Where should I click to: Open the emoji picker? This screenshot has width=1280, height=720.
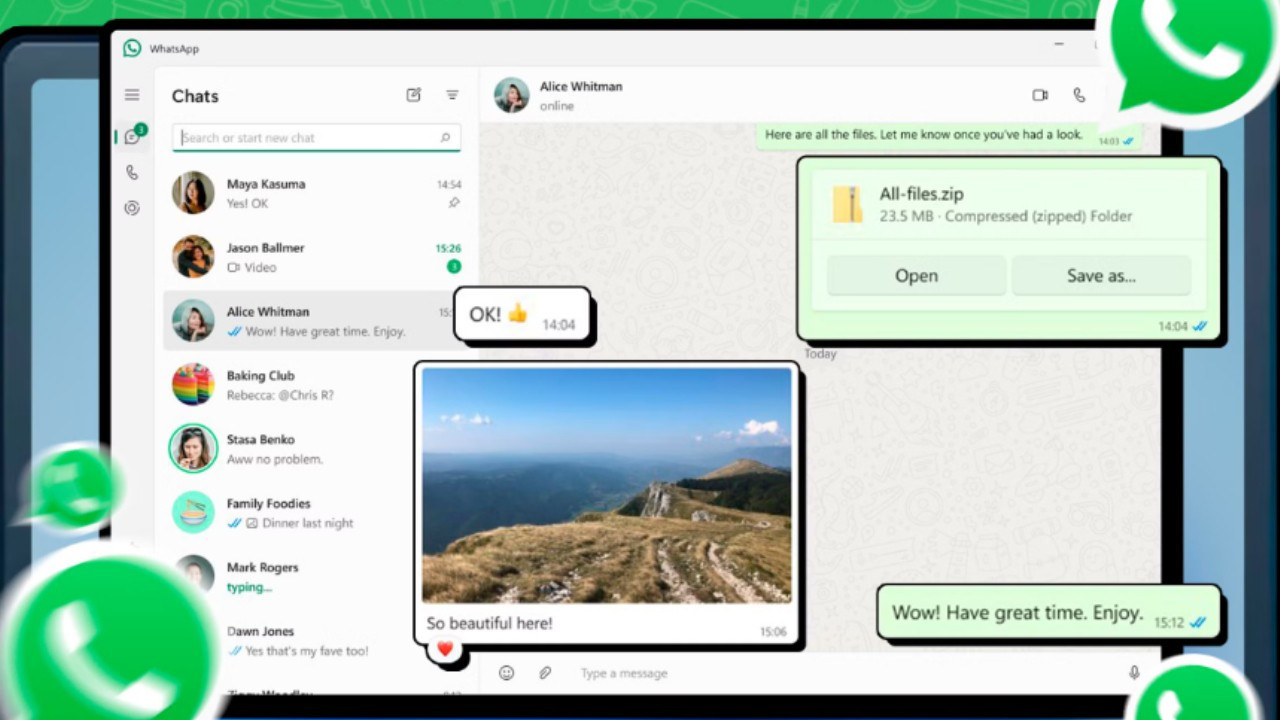(506, 672)
